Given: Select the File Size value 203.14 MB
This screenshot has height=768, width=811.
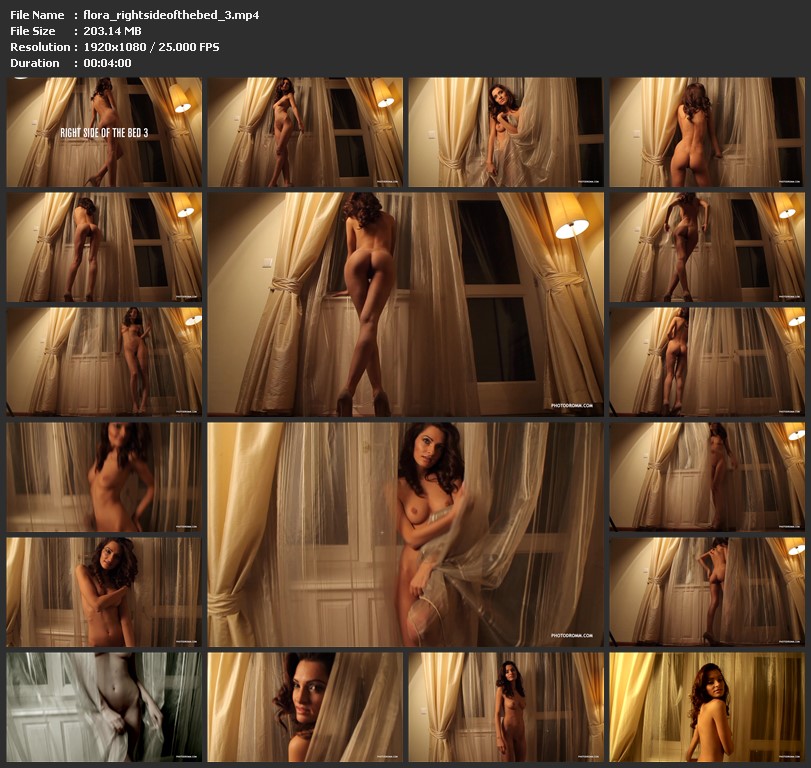Looking at the screenshot, I should tap(112, 31).
